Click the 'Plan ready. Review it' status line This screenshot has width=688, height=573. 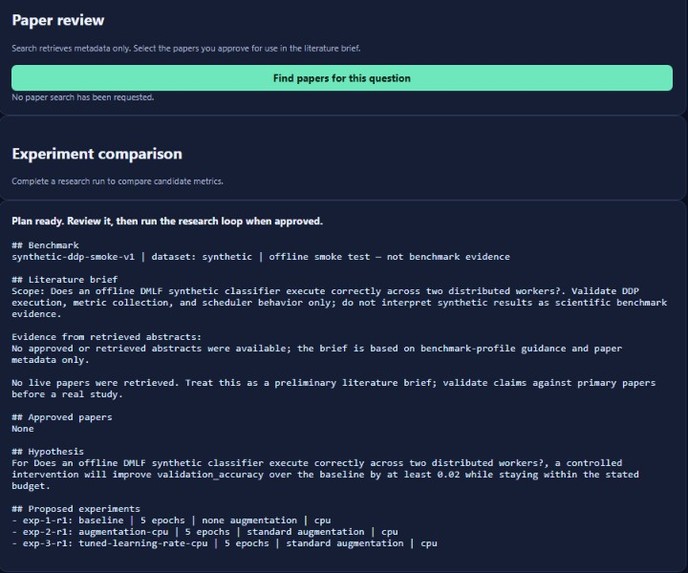pos(167,221)
